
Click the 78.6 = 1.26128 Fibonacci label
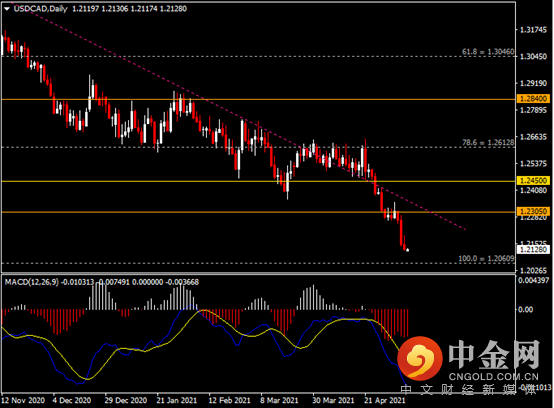tap(488, 142)
